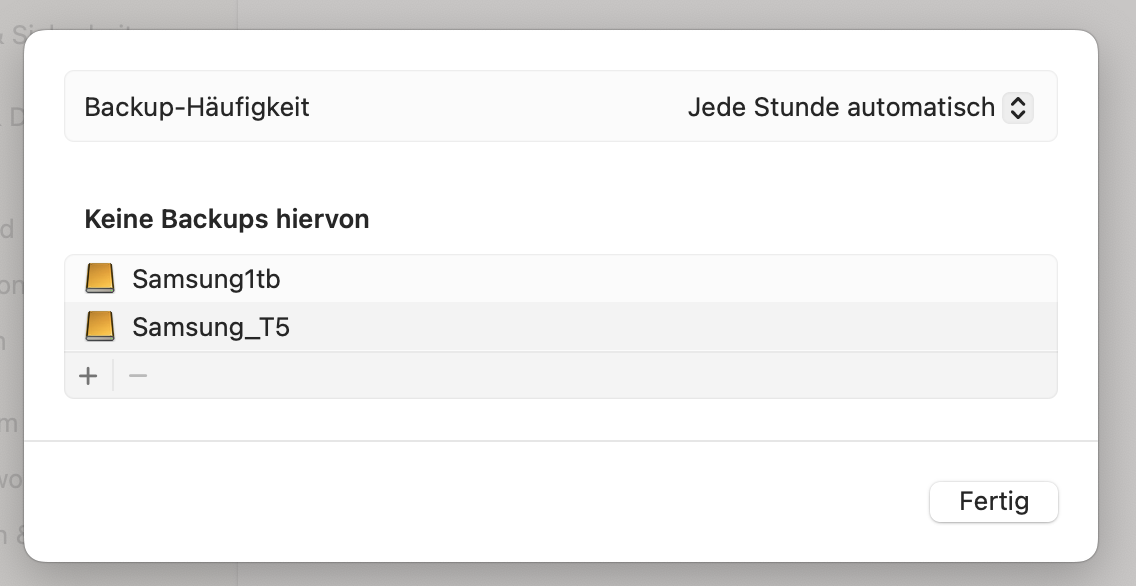Select the Samsung_T5 row in exclusion list
Screen dimensions: 1136x586
tap(560, 327)
